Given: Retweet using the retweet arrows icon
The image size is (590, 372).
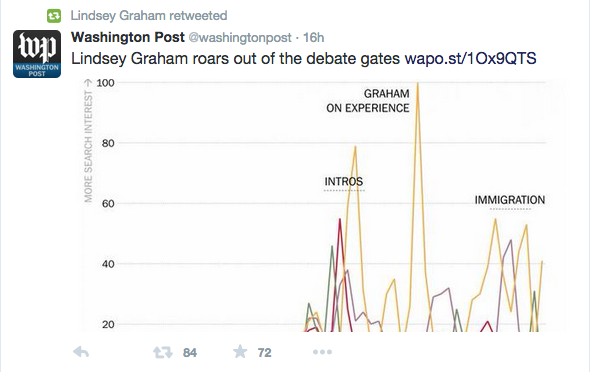Looking at the screenshot, I should tap(163, 352).
